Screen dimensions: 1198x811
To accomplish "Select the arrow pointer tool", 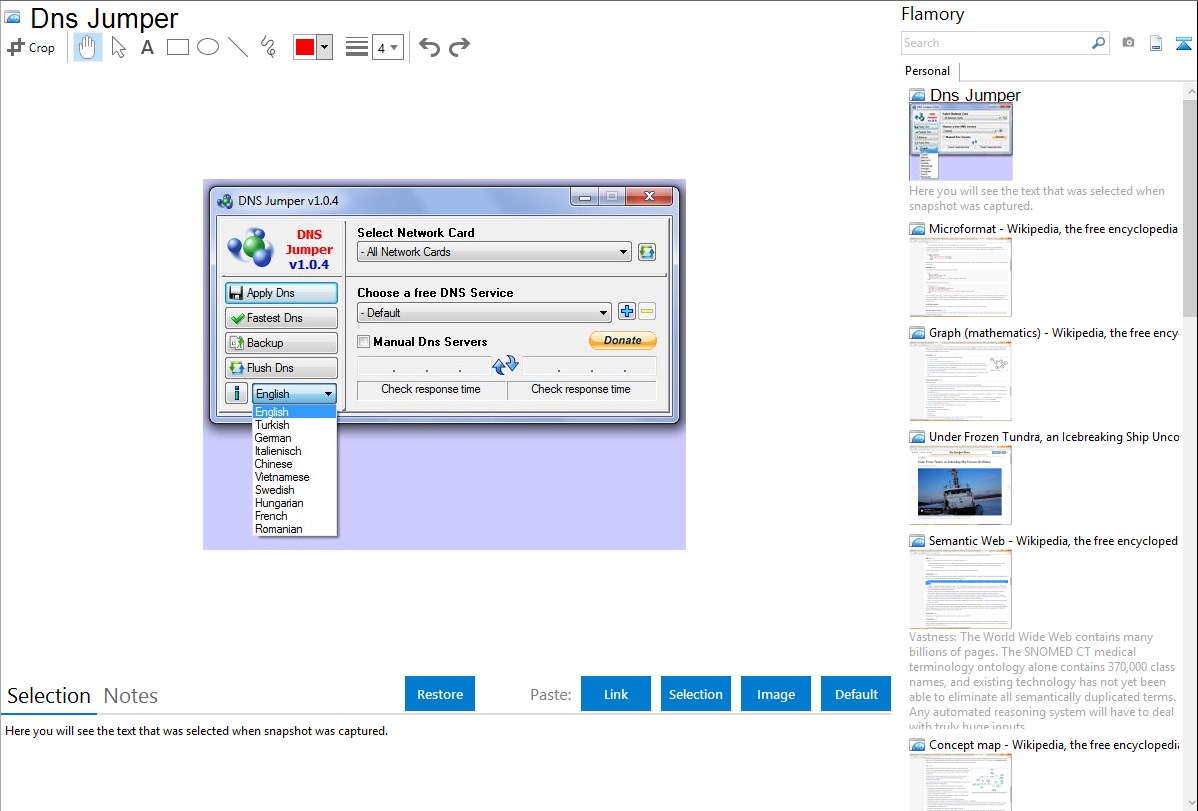I will (118, 47).
